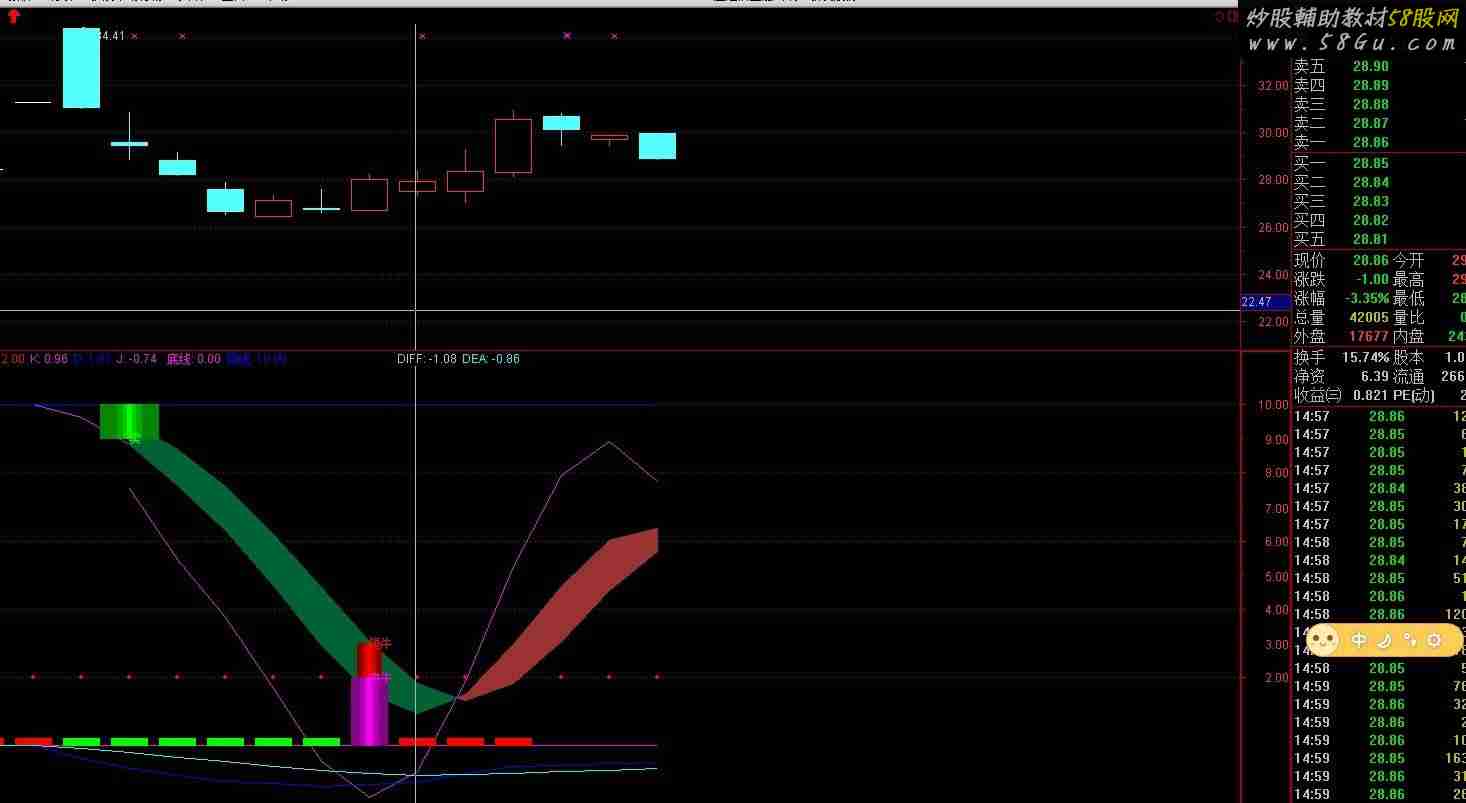This screenshot has height=803, width=1466.
Task: Click the 卖二 ask row at 28.87
Action: [1378, 124]
